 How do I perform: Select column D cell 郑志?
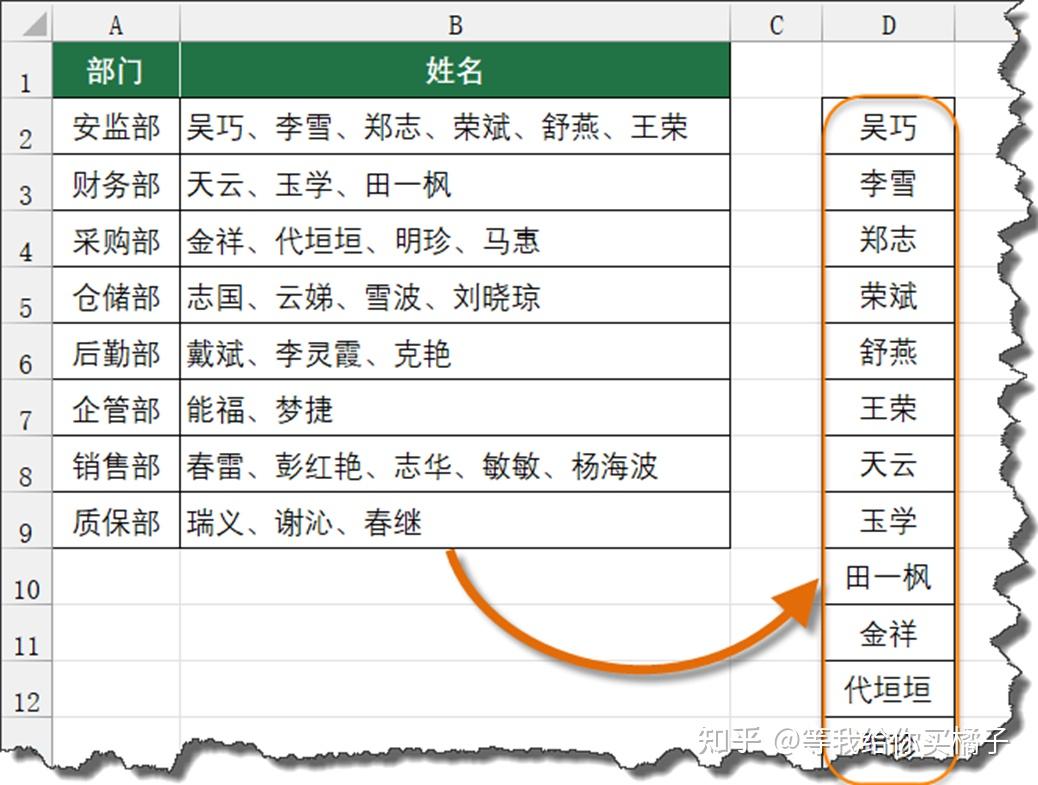(x=888, y=239)
